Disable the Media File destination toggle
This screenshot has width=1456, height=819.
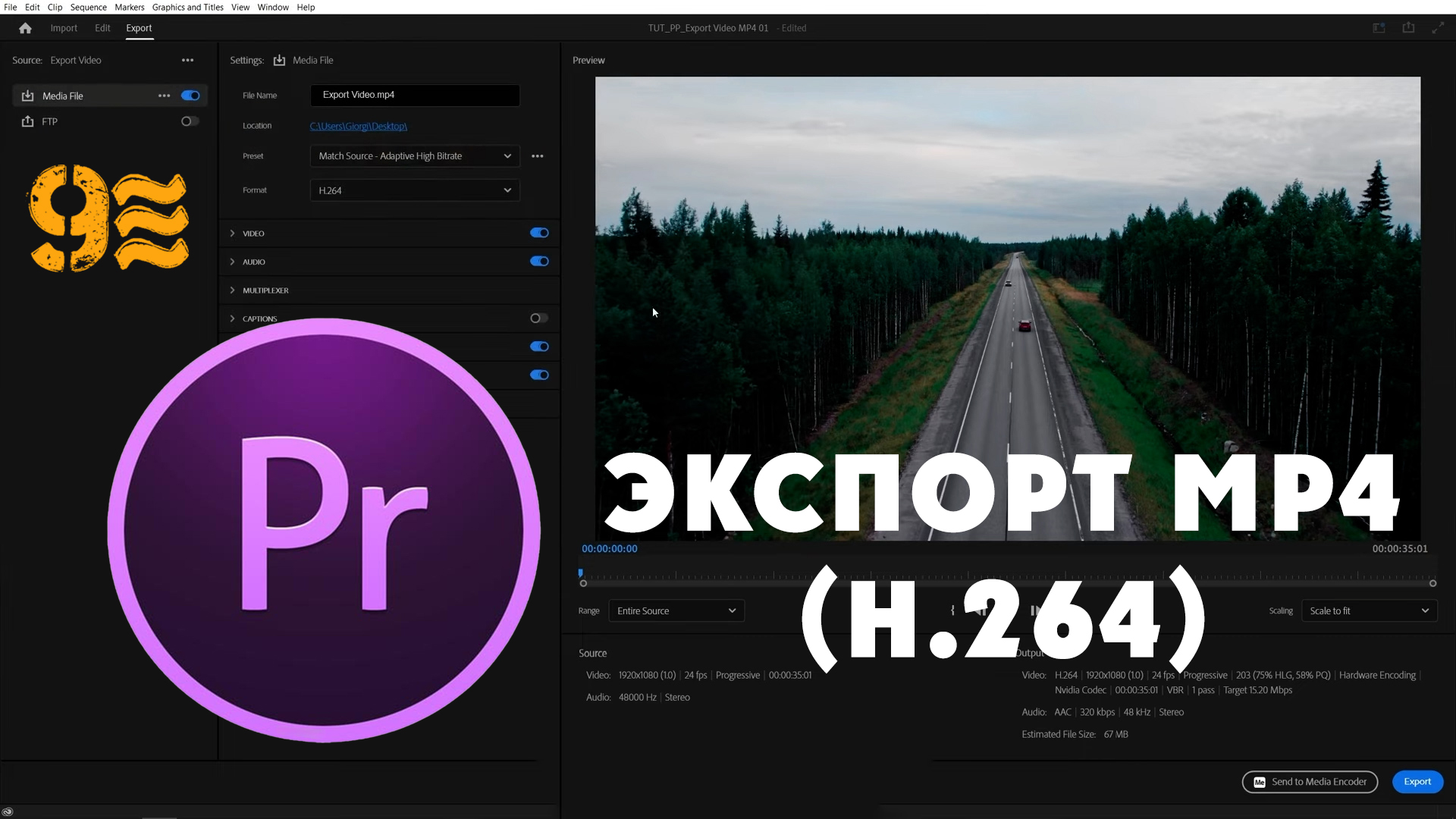tap(190, 96)
